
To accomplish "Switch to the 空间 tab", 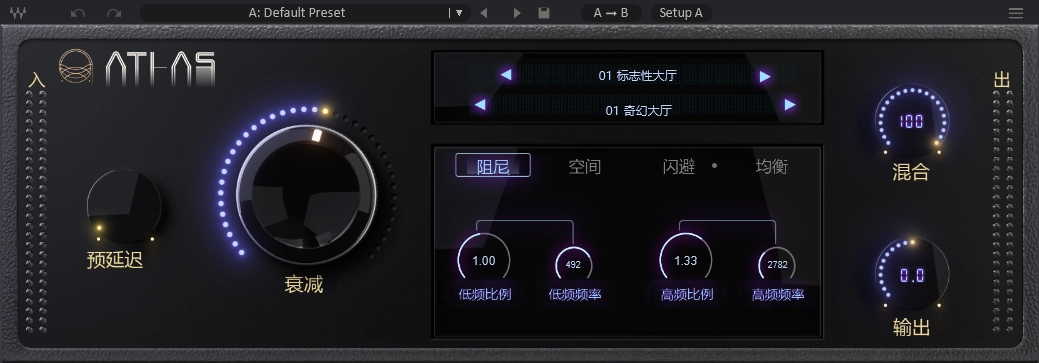I will 584,166.
